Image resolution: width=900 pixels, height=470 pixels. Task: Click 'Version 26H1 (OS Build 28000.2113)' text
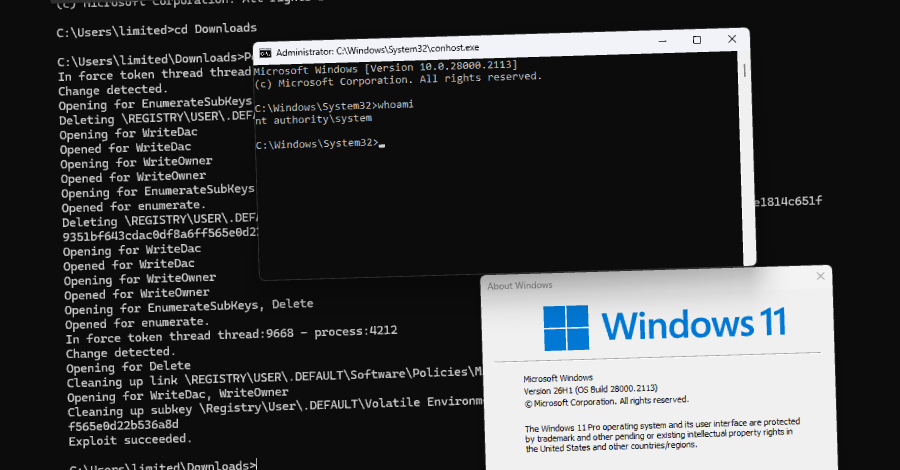point(590,390)
